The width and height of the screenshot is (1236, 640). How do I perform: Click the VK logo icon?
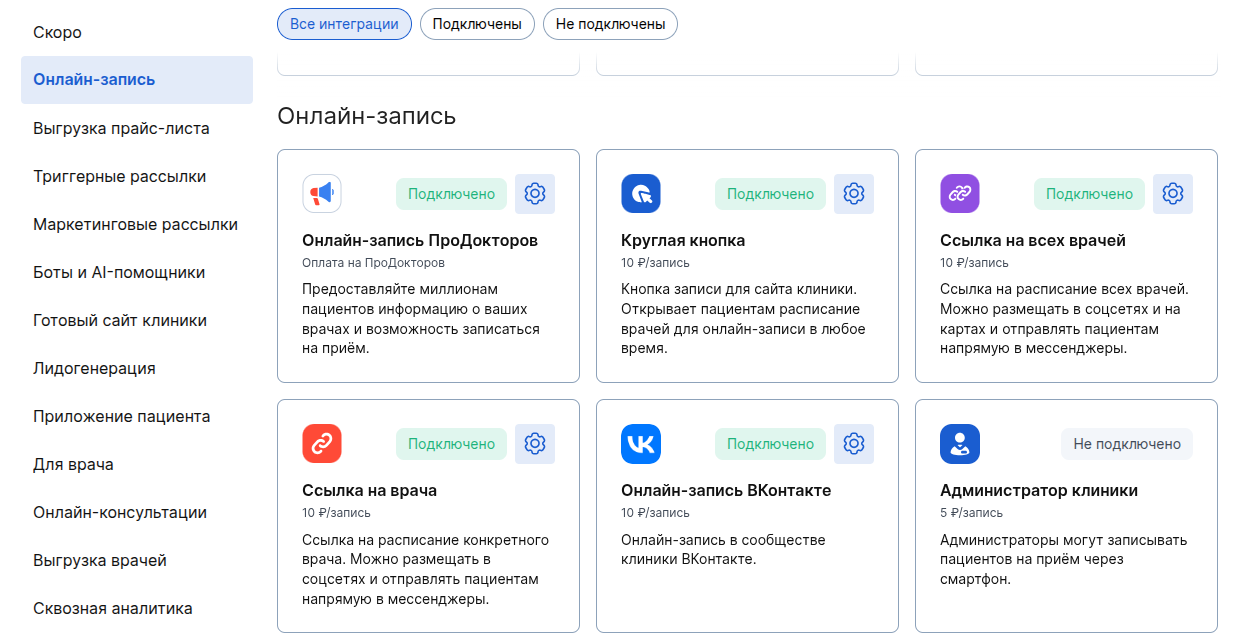point(641,444)
